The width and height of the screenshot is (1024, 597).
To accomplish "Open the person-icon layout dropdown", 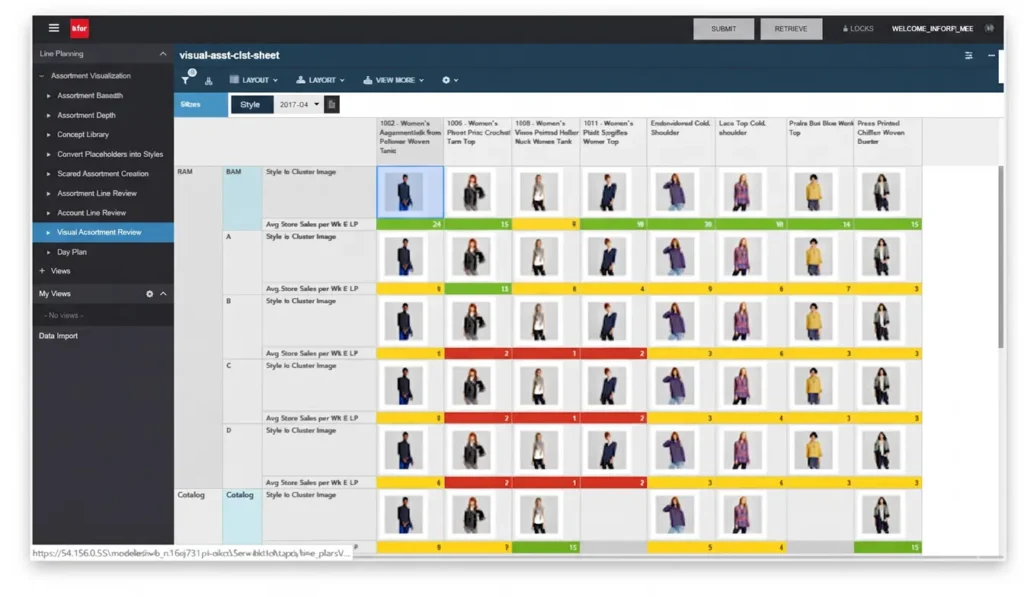I will pyautogui.click(x=320, y=80).
